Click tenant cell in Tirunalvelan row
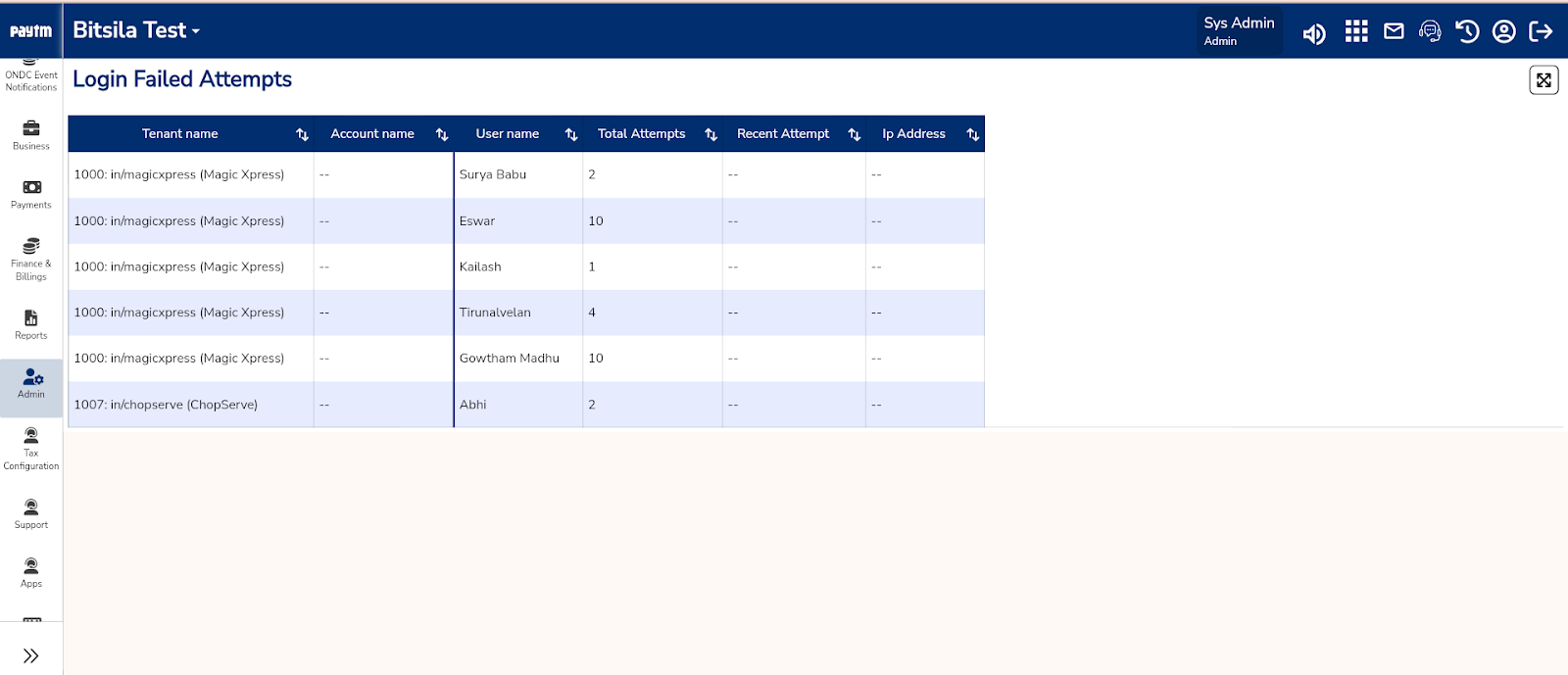 191,313
